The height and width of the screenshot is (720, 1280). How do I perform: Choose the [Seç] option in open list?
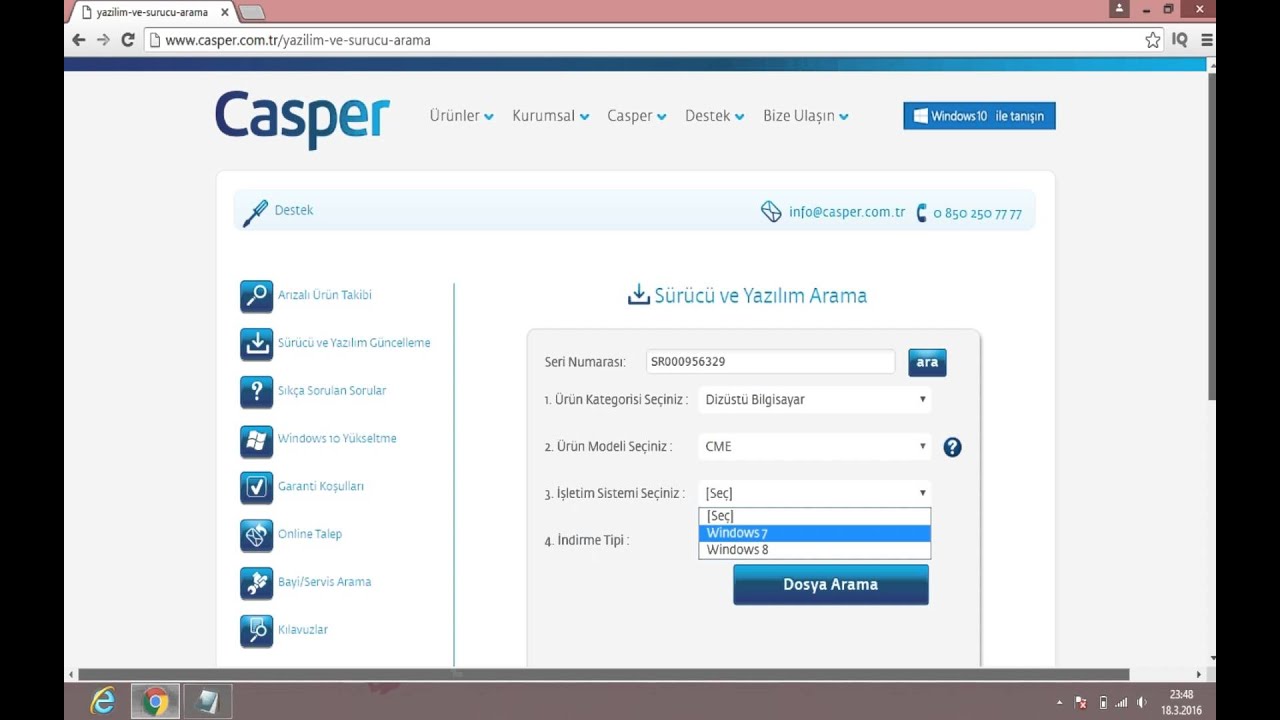815,516
